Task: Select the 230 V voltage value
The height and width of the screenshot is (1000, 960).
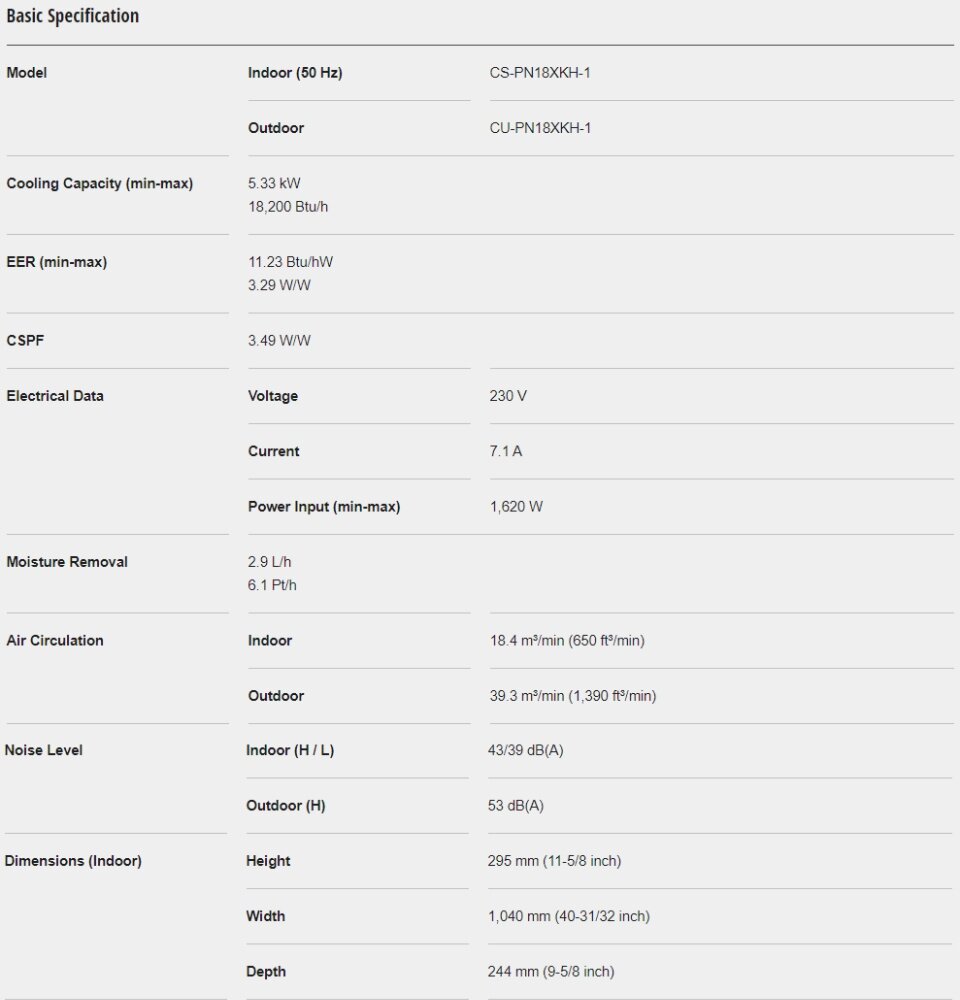Action: coord(508,396)
